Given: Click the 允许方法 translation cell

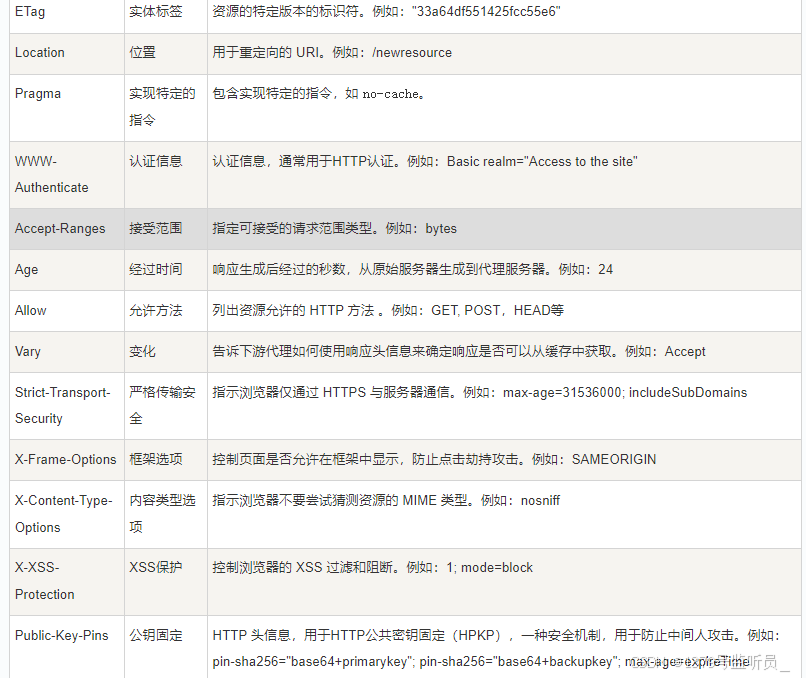Looking at the screenshot, I should point(166,311).
